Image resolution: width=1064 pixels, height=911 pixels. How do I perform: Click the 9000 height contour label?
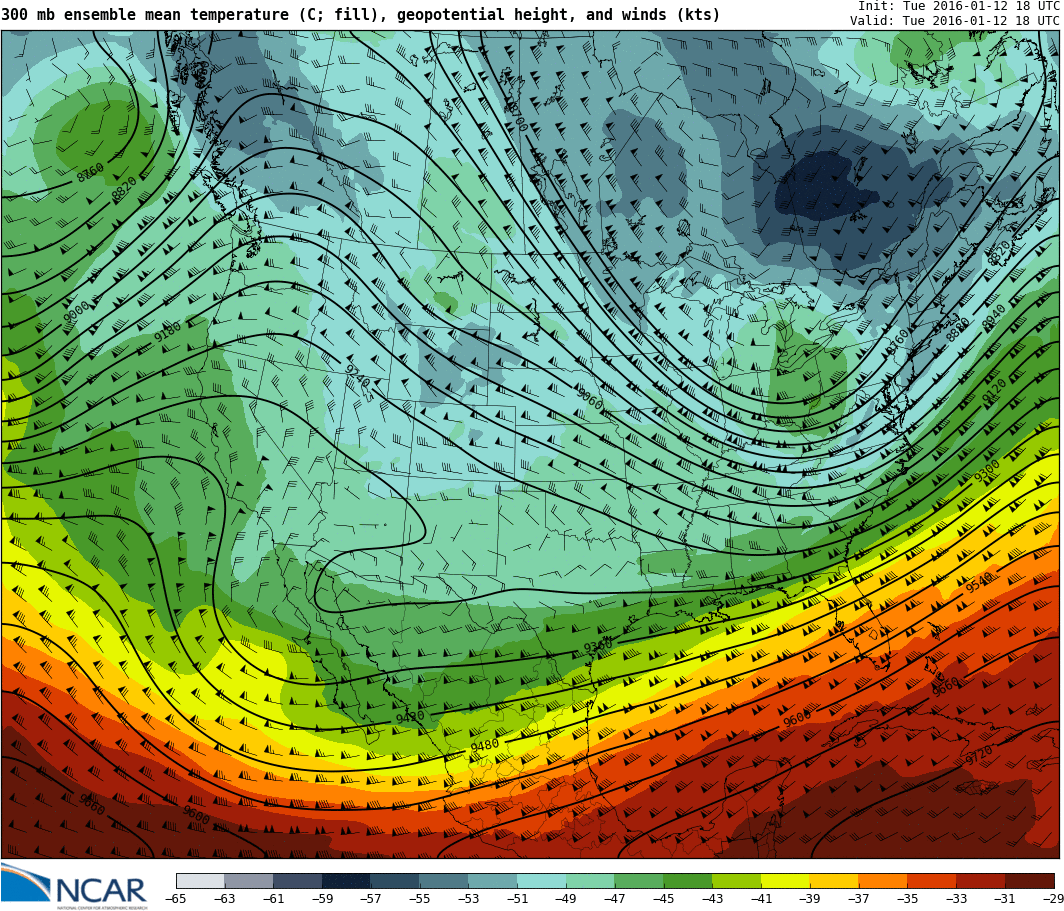75,313
